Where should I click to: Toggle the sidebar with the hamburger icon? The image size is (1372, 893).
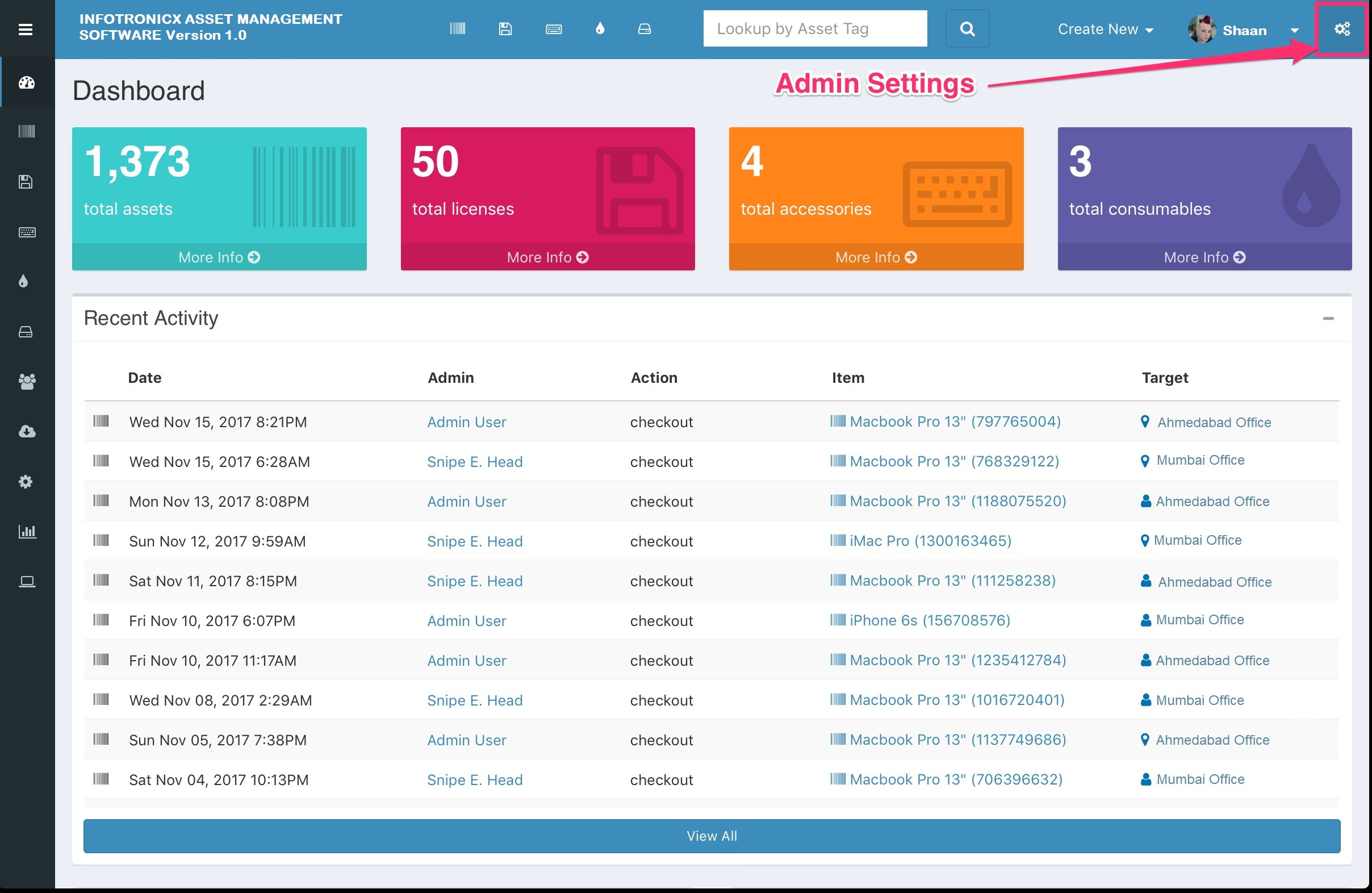coord(26,29)
